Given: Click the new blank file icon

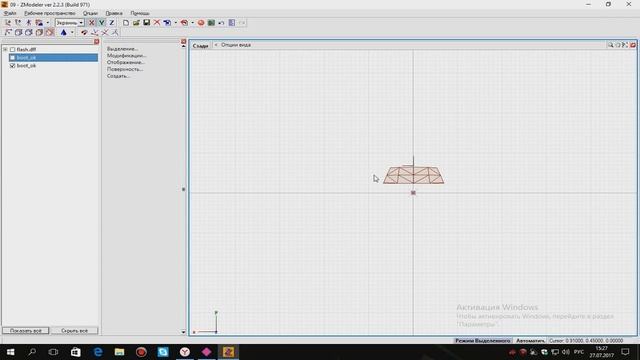Looking at the screenshot, I should tap(126, 23).
